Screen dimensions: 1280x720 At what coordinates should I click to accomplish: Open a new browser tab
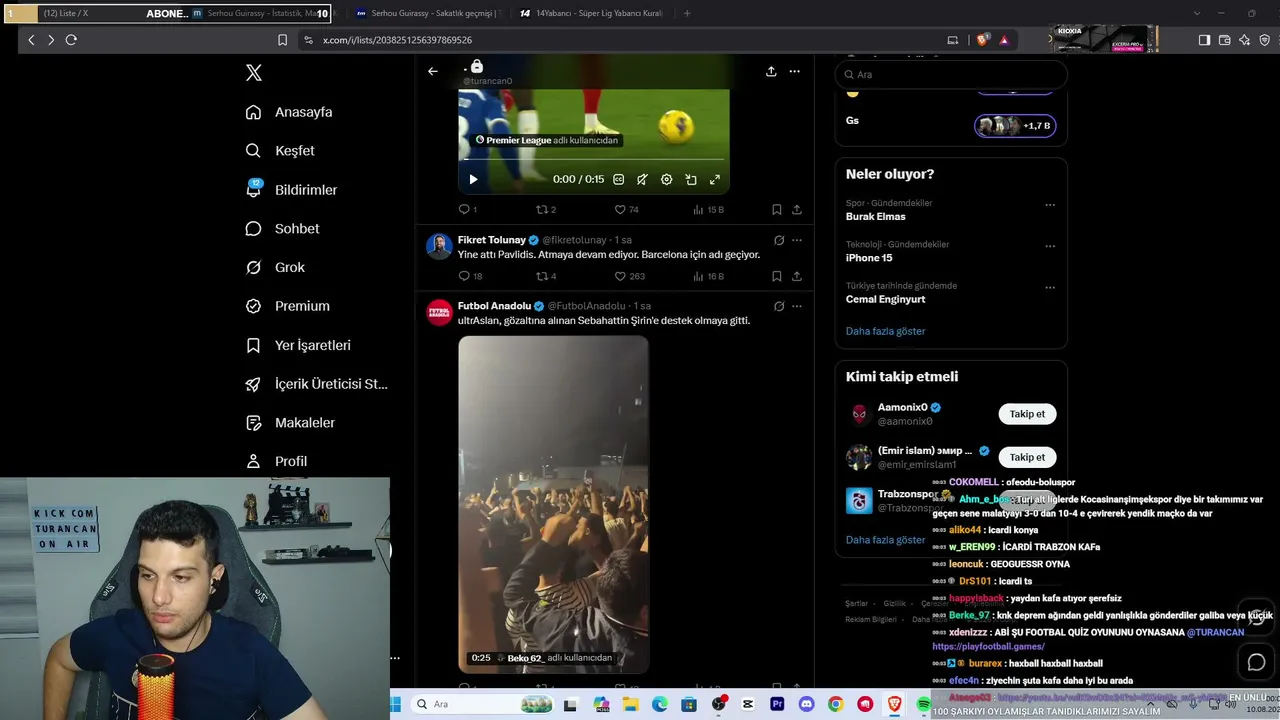pyautogui.click(x=687, y=14)
